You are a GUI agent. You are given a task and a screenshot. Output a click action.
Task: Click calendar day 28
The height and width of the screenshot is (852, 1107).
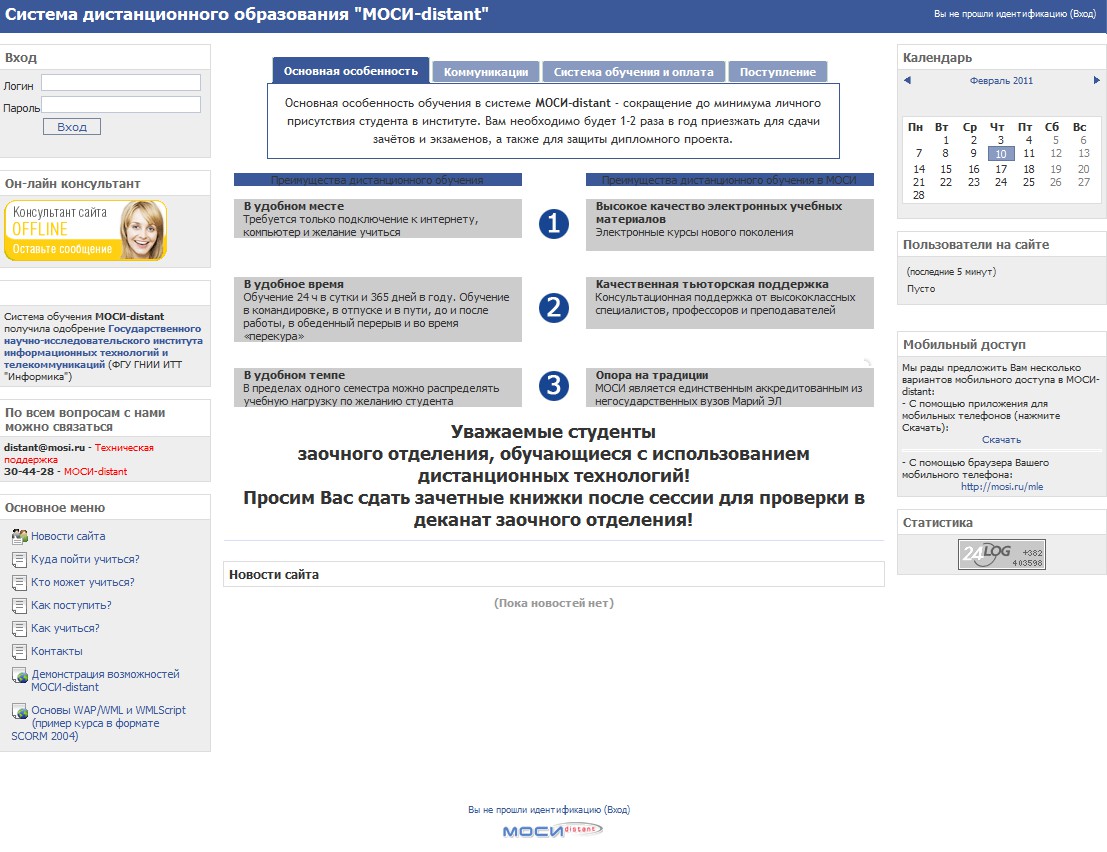tap(918, 196)
